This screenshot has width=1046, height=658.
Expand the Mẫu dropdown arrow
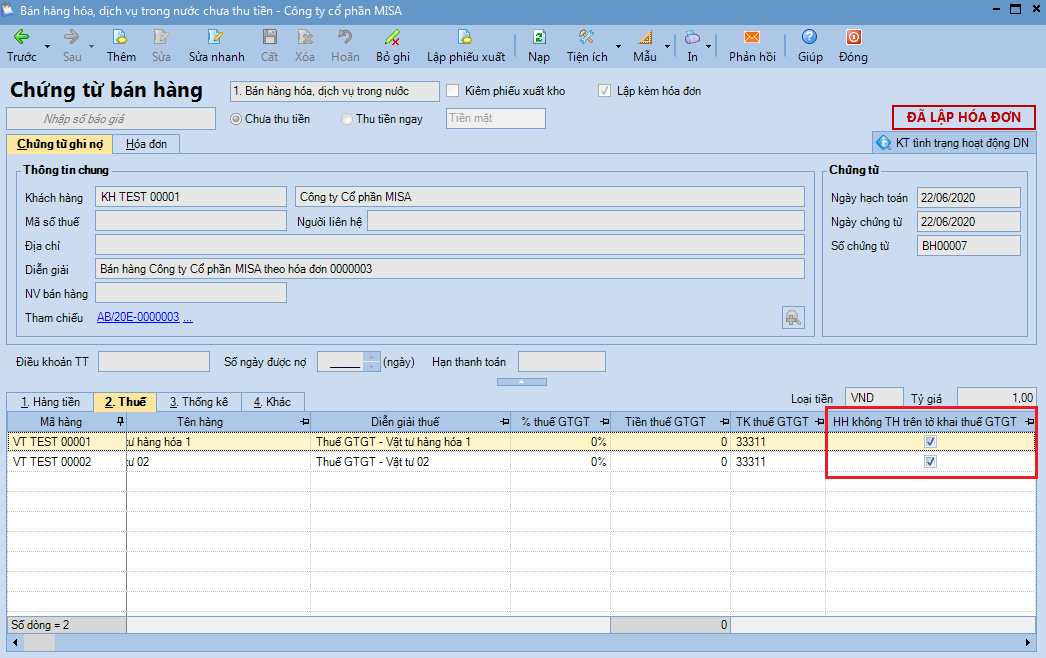668,47
